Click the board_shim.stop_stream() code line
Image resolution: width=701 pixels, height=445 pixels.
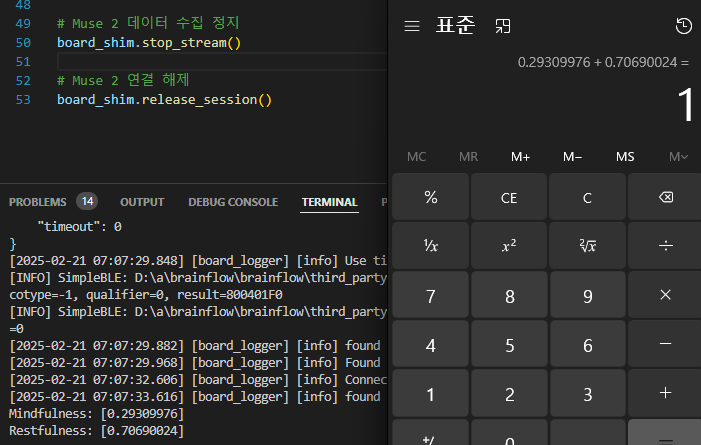pos(149,43)
